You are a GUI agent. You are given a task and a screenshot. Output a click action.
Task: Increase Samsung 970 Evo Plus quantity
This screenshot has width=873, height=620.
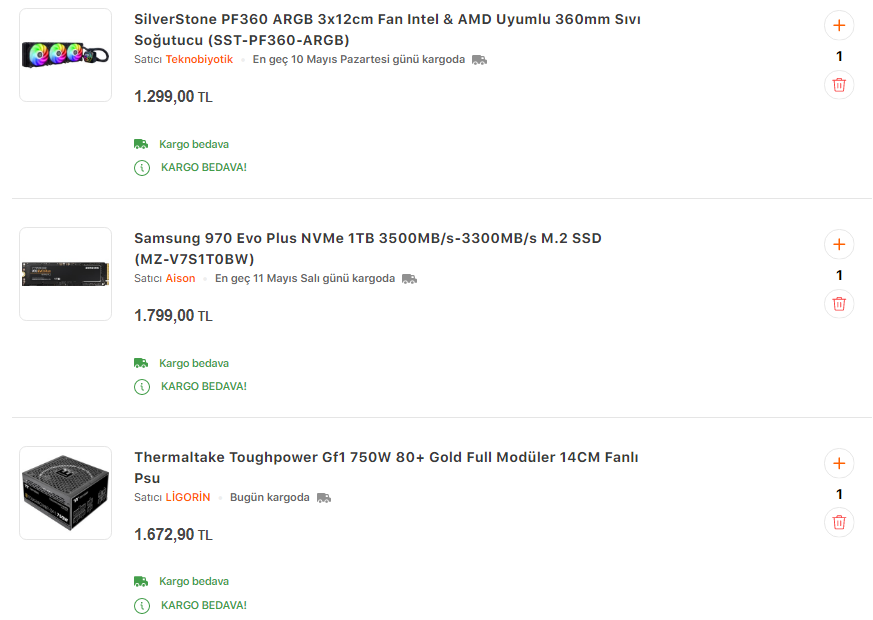point(838,244)
